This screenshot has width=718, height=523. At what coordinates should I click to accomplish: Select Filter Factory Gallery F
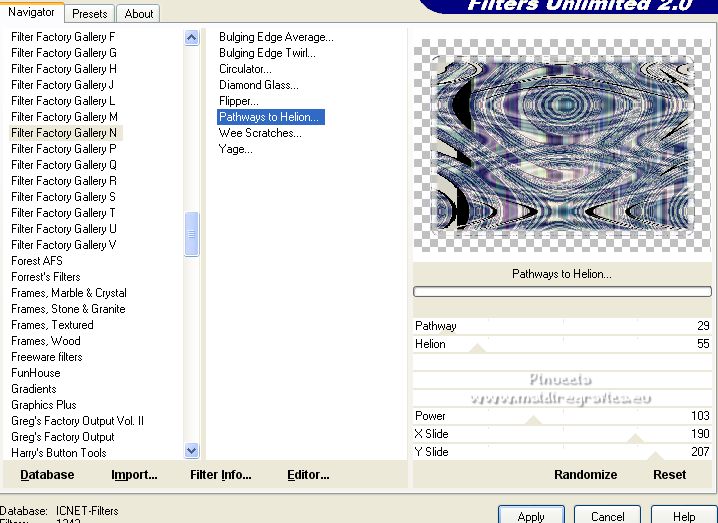tap(63, 37)
